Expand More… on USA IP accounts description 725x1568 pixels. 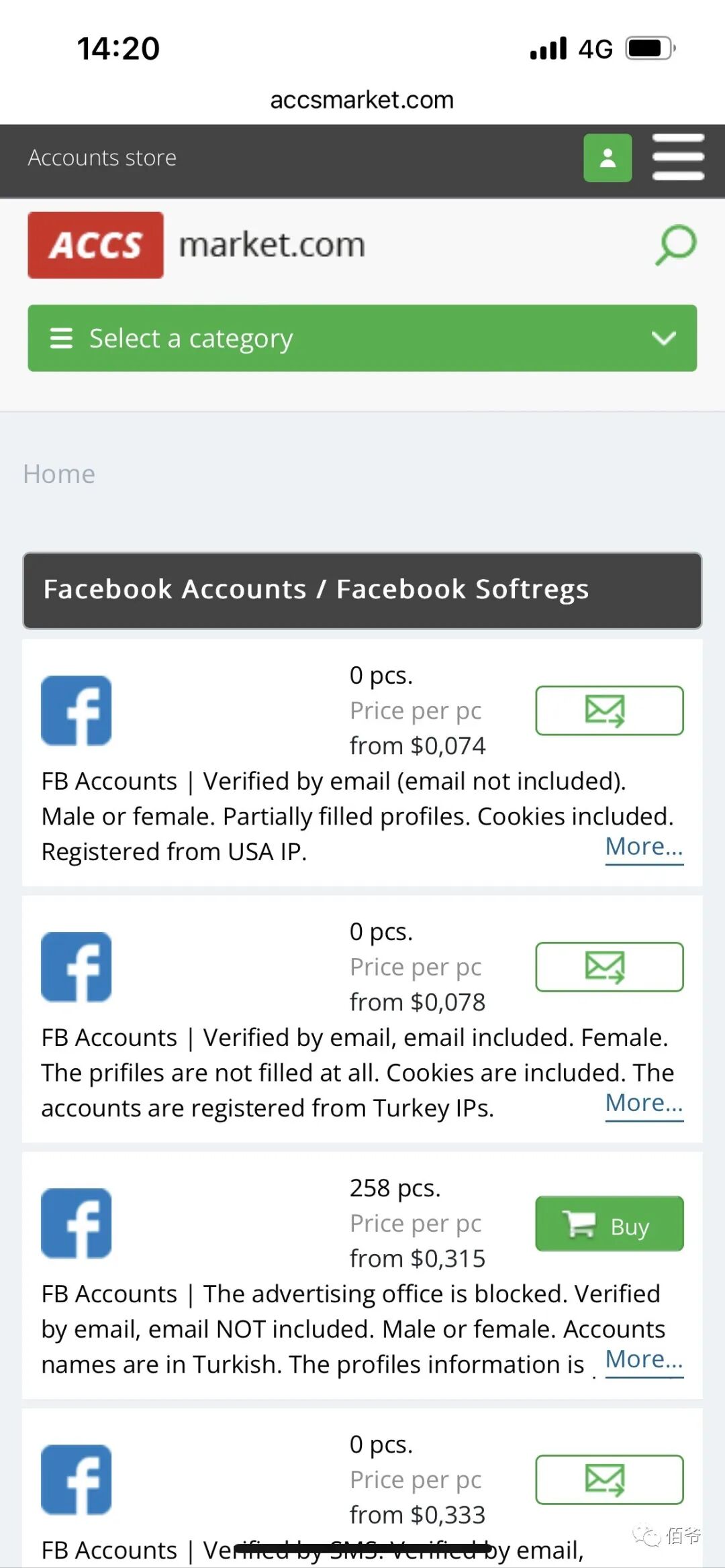coord(644,847)
